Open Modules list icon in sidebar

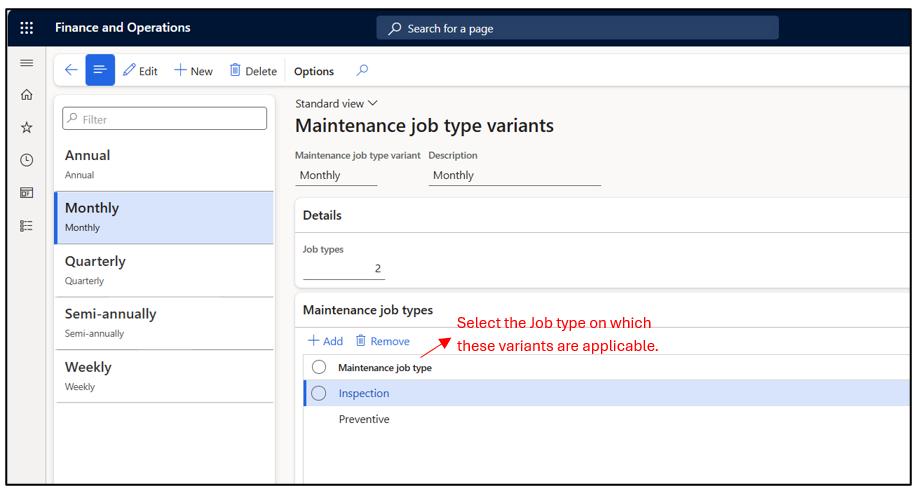pos(26,226)
